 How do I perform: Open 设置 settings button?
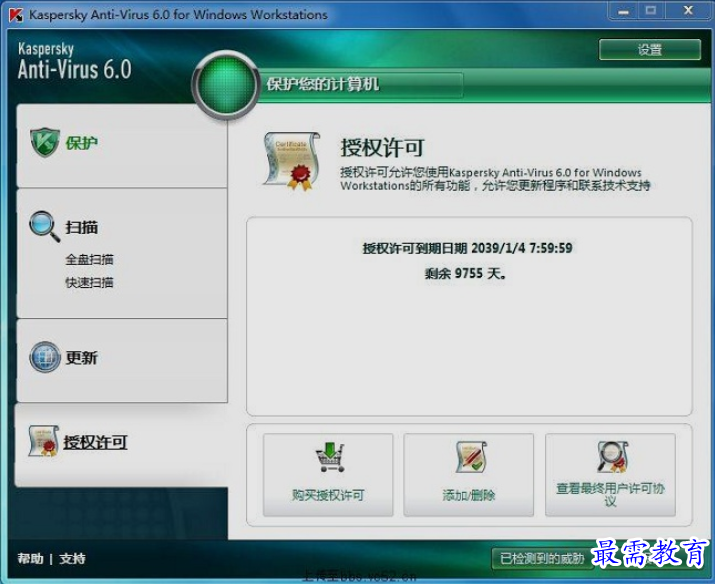pos(650,49)
